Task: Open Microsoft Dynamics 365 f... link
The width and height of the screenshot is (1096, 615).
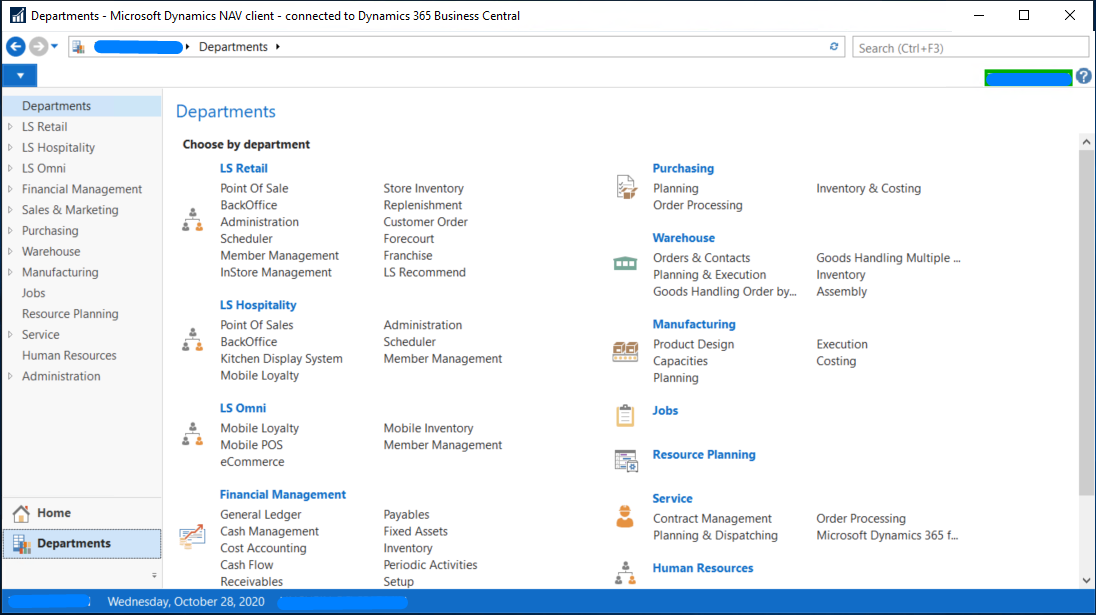Action: click(887, 535)
